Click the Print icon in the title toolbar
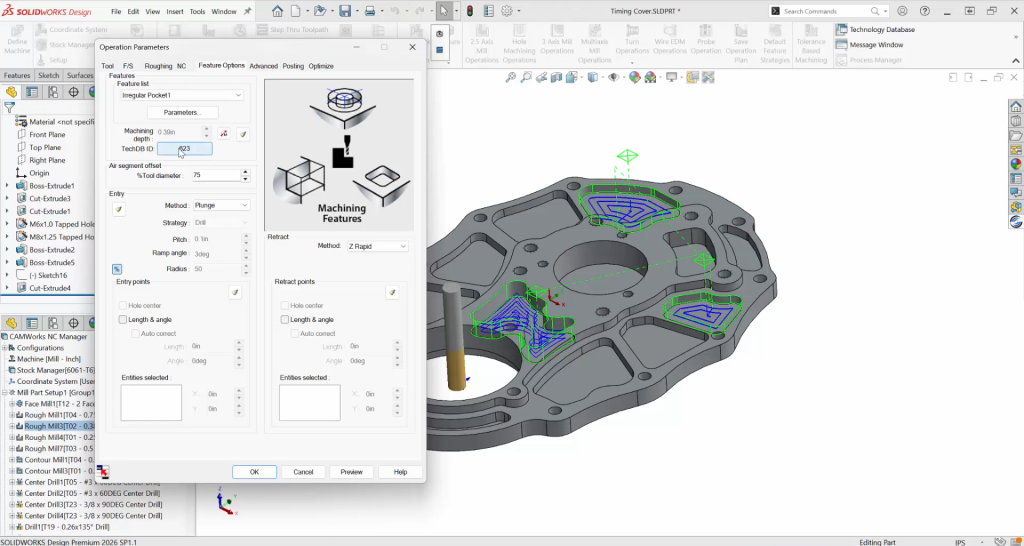1024x546 pixels. 370,11
